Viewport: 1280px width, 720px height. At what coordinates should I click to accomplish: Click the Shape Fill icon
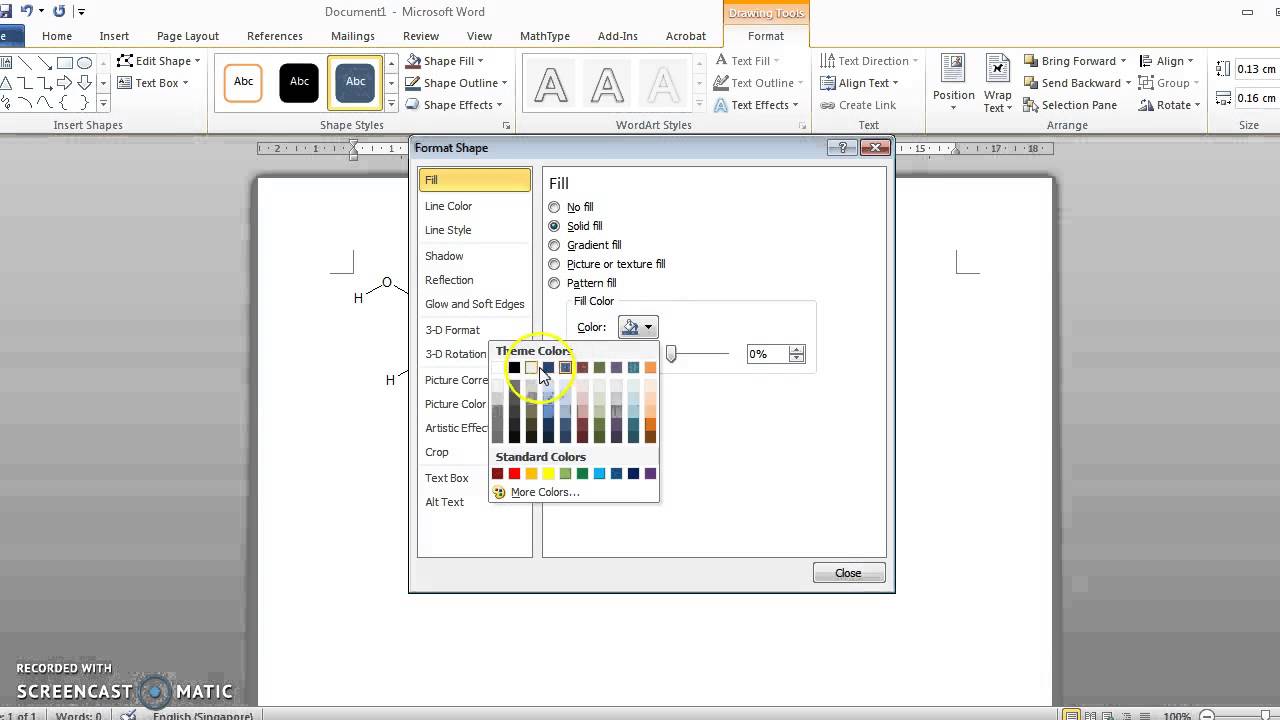413,60
